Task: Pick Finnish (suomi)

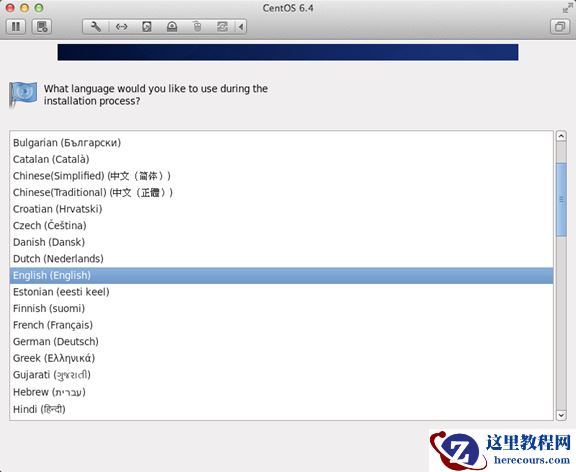Action: 281,308
